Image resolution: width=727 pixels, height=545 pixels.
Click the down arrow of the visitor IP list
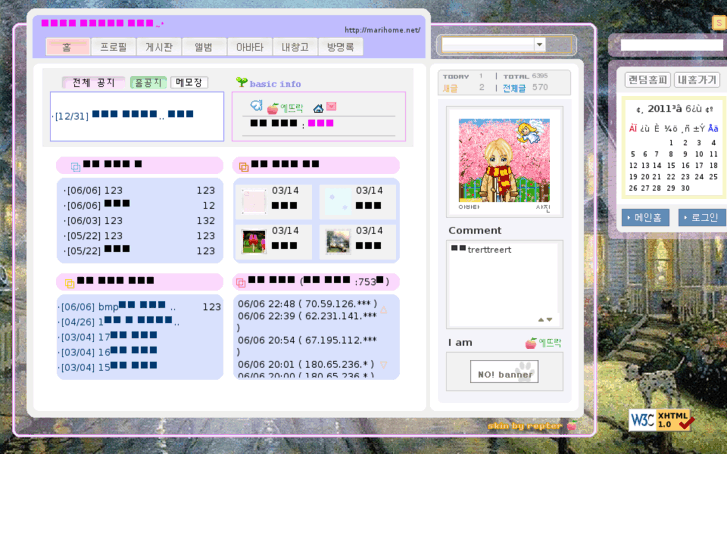tap(384, 365)
